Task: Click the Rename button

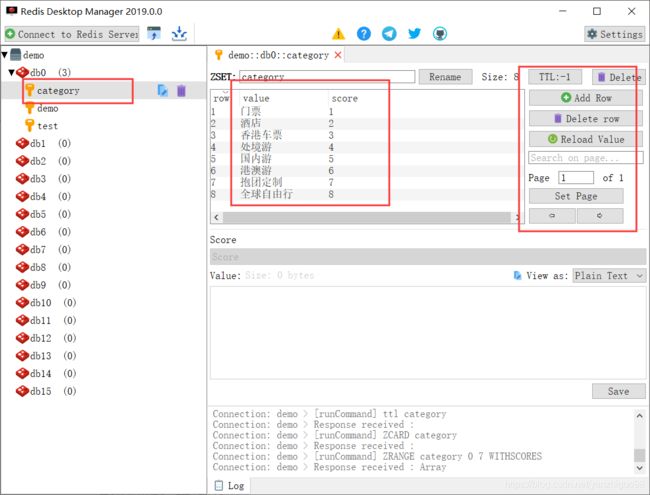Action: click(445, 77)
